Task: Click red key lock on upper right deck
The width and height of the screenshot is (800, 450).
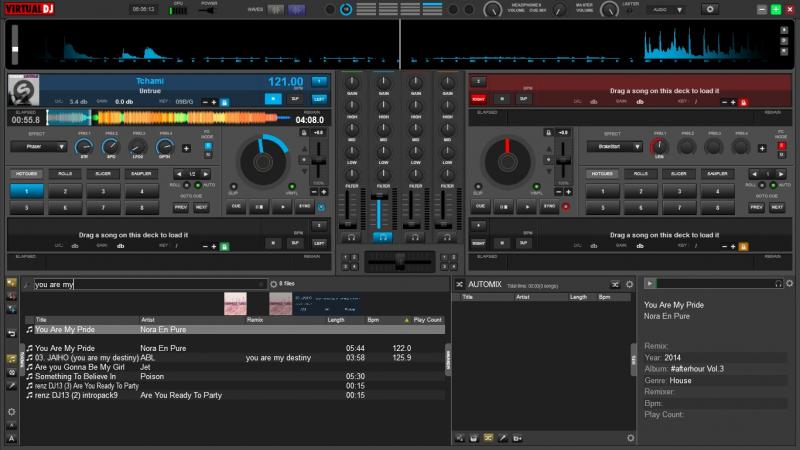Action: pyautogui.click(x=743, y=102)
